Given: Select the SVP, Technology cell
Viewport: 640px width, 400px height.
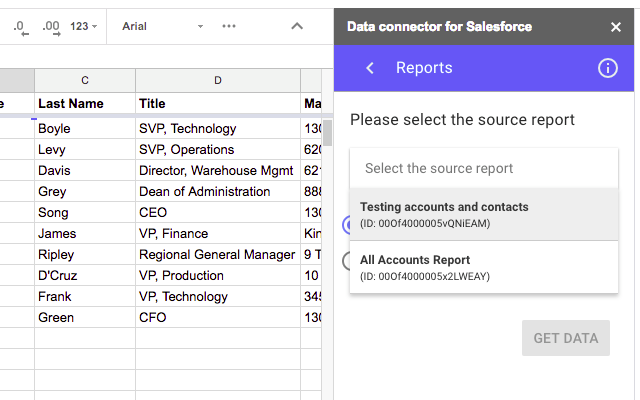Looking at the screenshot, I should (x=218, y=129).
